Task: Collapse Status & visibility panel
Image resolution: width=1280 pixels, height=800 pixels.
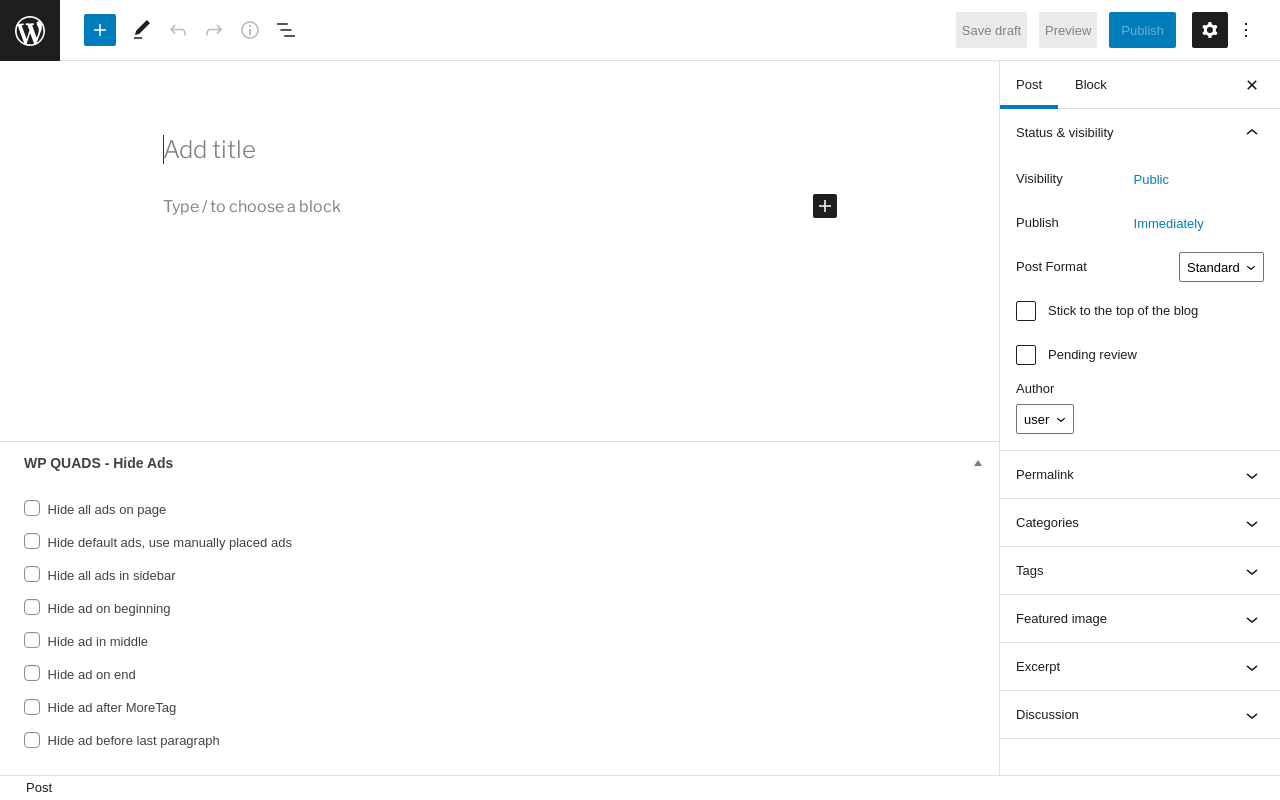Action: click(1140, 132)
